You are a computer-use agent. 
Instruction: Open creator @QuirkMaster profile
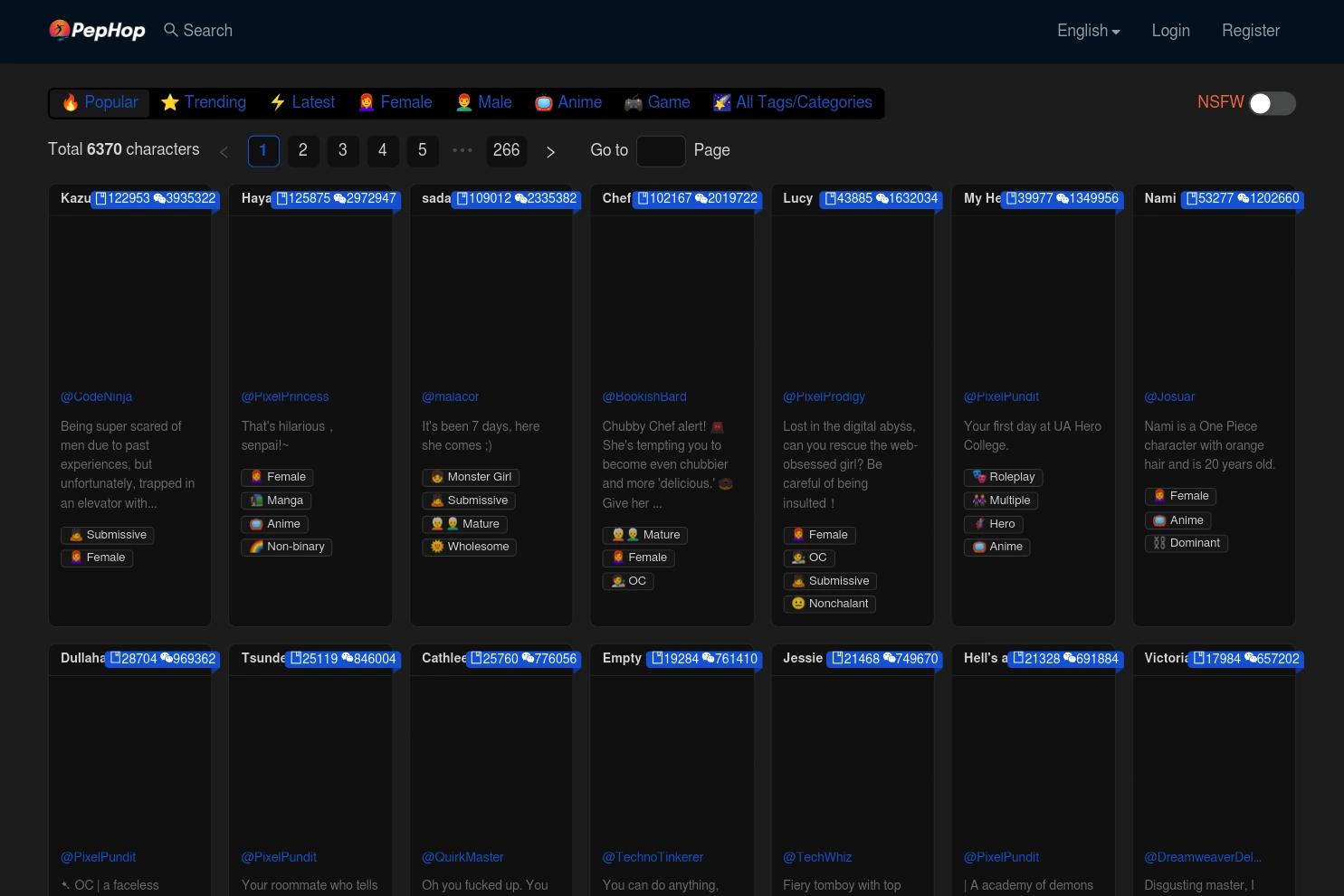pyautogui.click(x=462, y=857)
